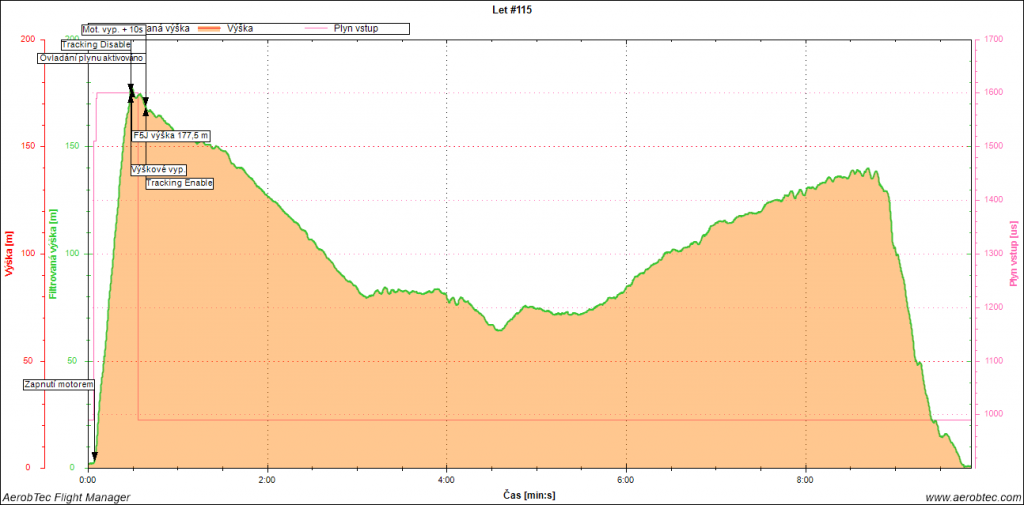Click the 4:00 tick label on time axis
Viewport: 1024px width, 505px height.
click(x=447, y=479)
